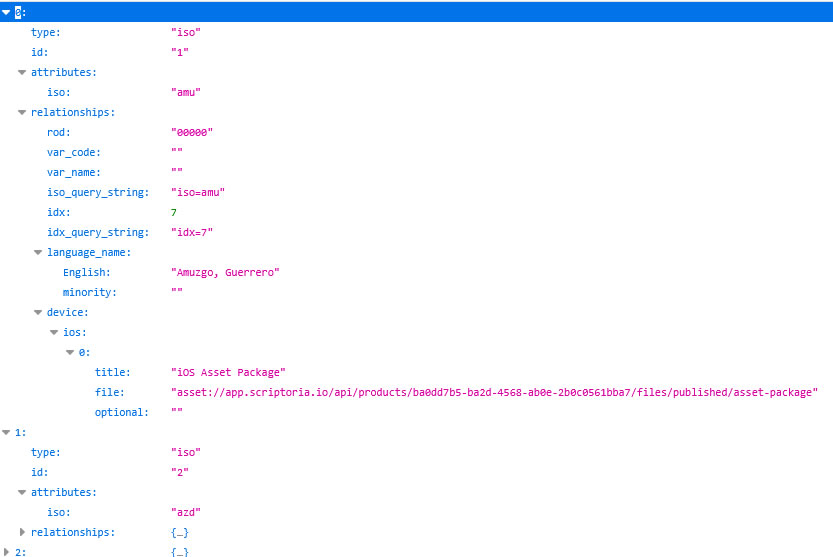The height and width of the screenshot is (557, 833).
Task: Collapse the attributes node under item 1
Action: click(x=23, y=492)
